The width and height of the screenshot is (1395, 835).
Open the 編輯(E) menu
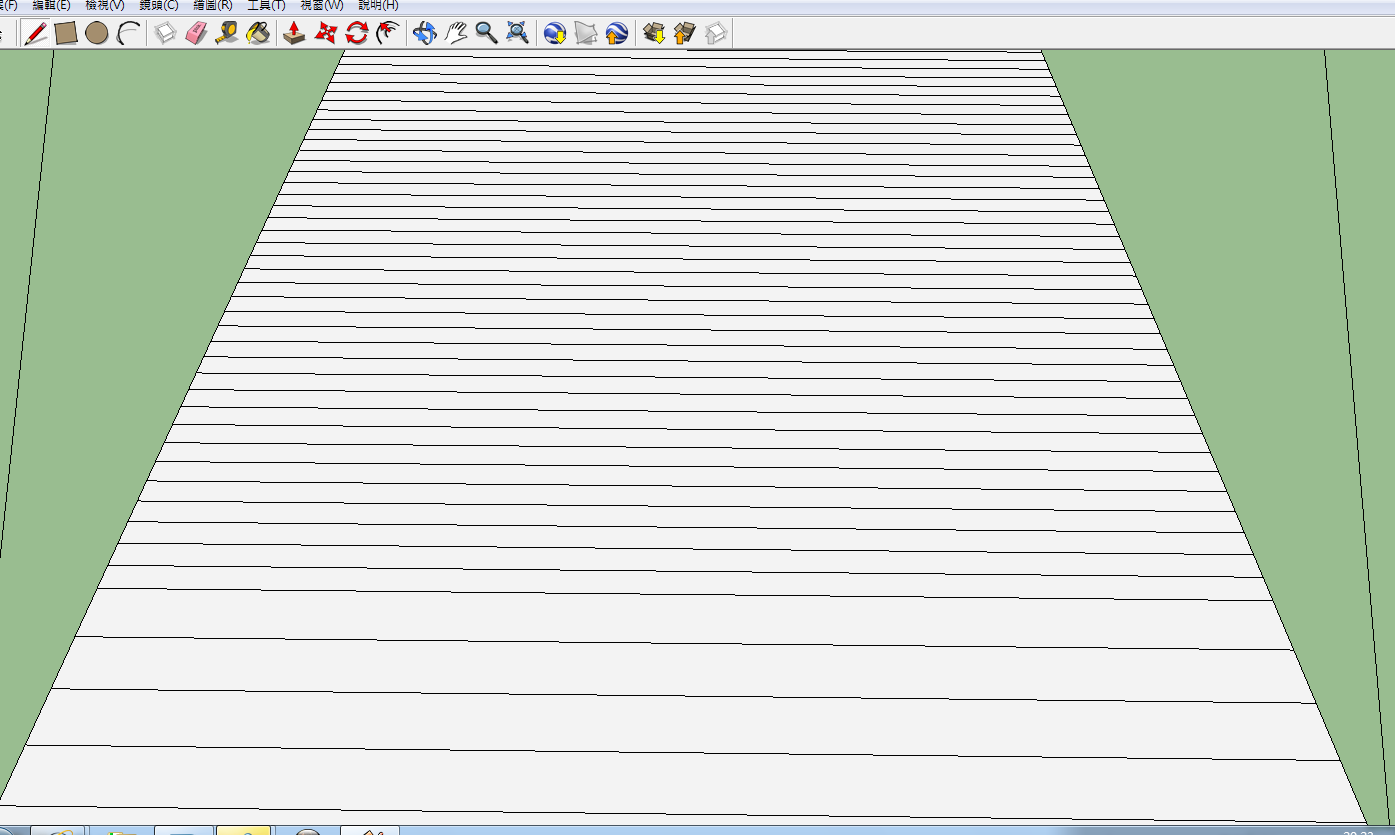point(52,6)
